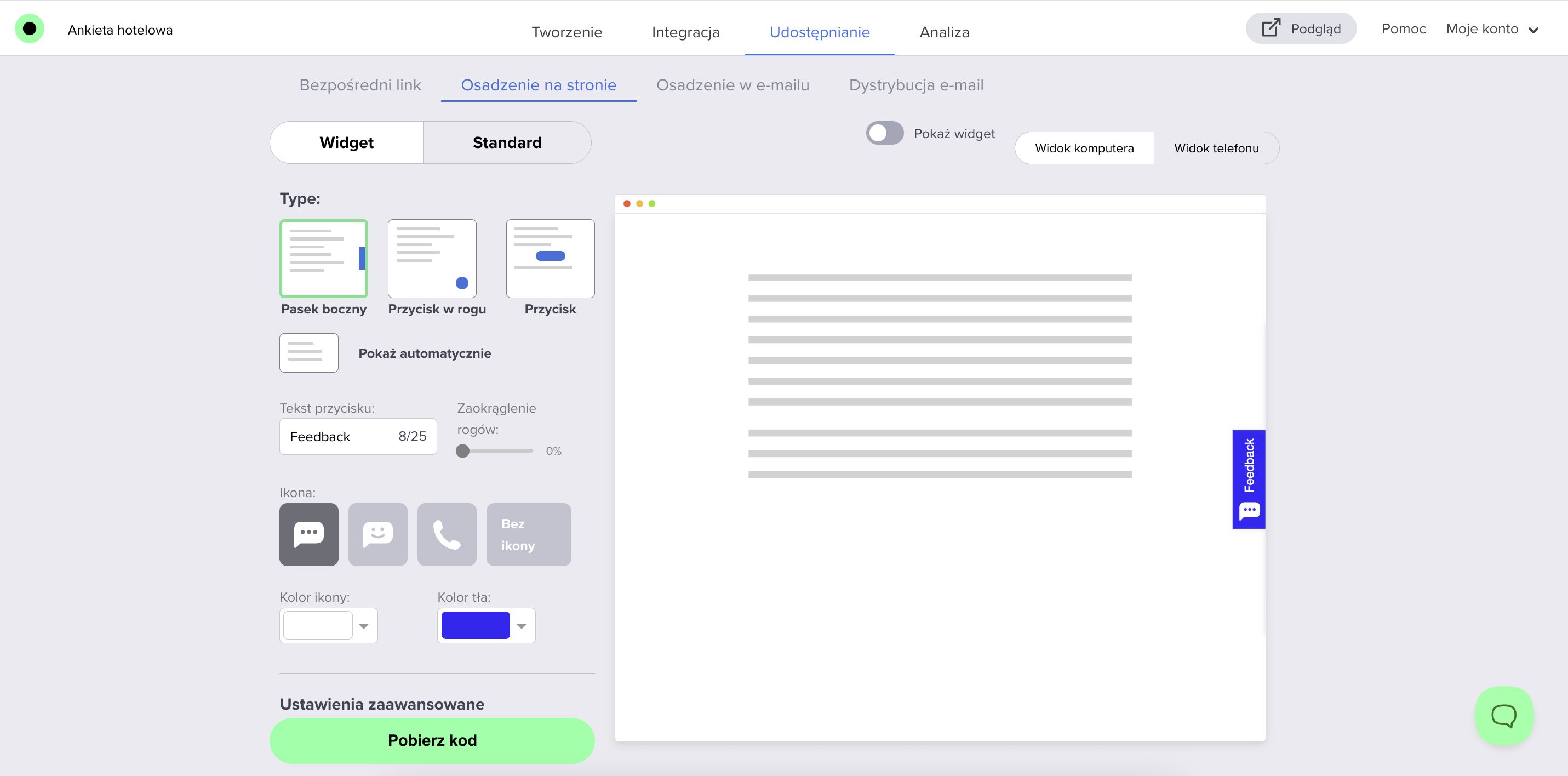Select the phone handset icon
Screen dimensions: 1568x776
coord(447,534)
